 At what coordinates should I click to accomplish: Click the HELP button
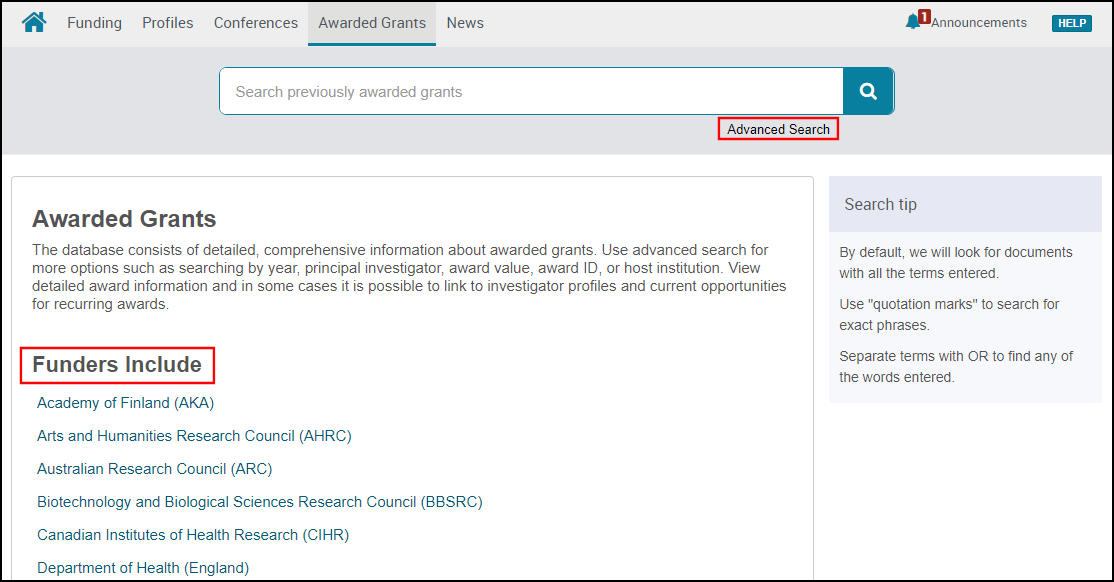(x=1071, y=23)
